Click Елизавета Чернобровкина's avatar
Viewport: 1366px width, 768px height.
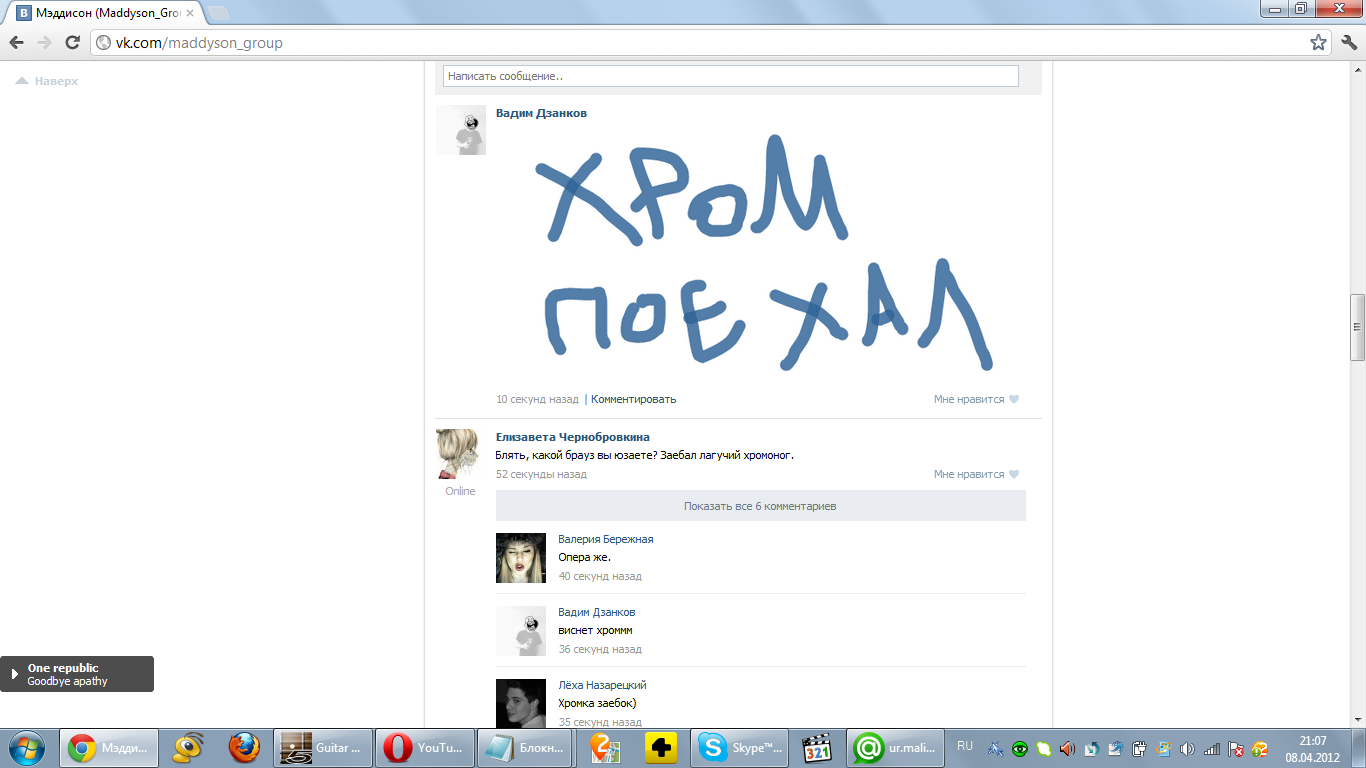[x=461, y=454]
